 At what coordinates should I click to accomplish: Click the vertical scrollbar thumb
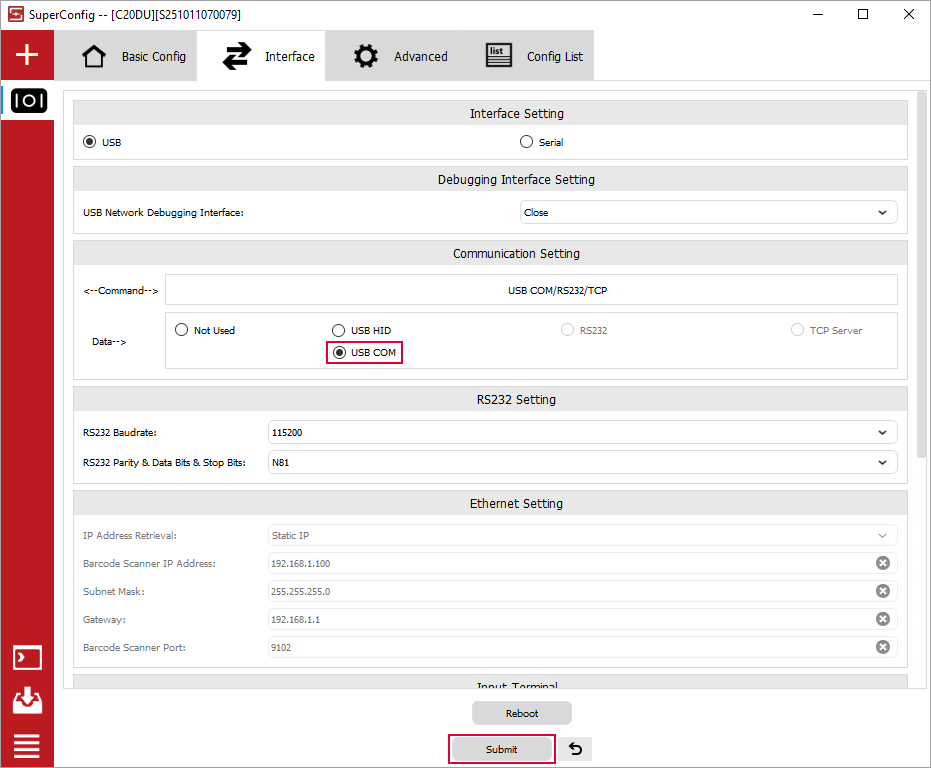[x=921, y=270]
